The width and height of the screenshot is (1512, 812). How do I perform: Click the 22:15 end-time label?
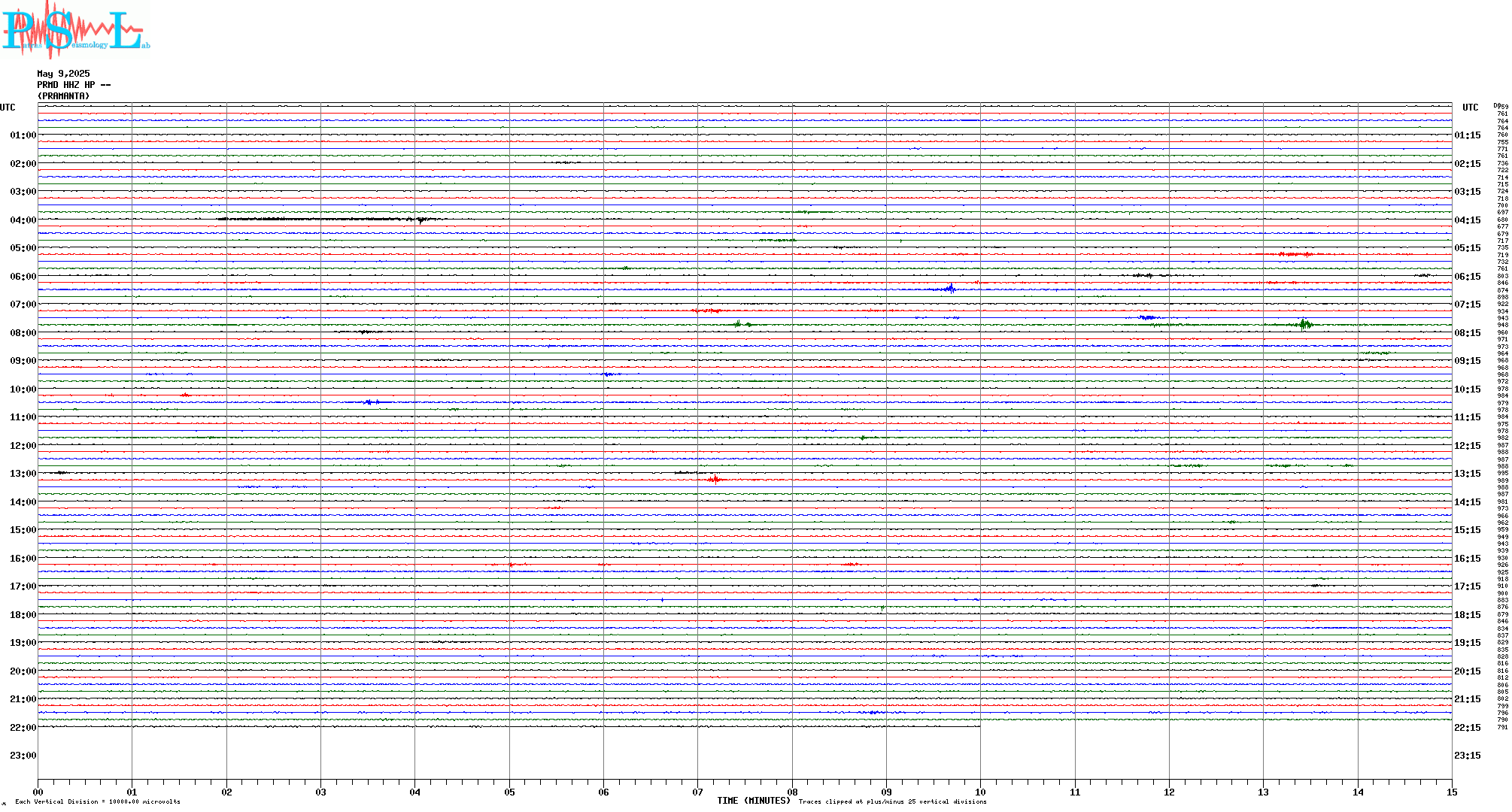[1468, 728]
